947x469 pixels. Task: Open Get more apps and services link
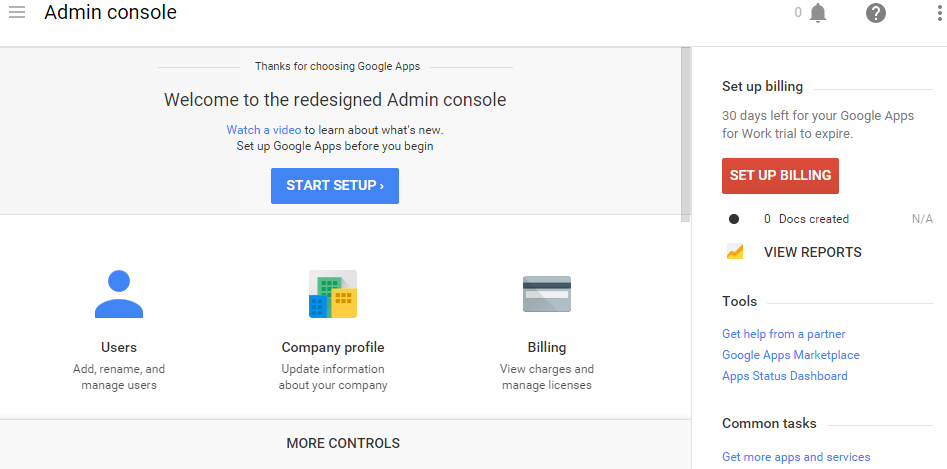(x=796, y=457)
